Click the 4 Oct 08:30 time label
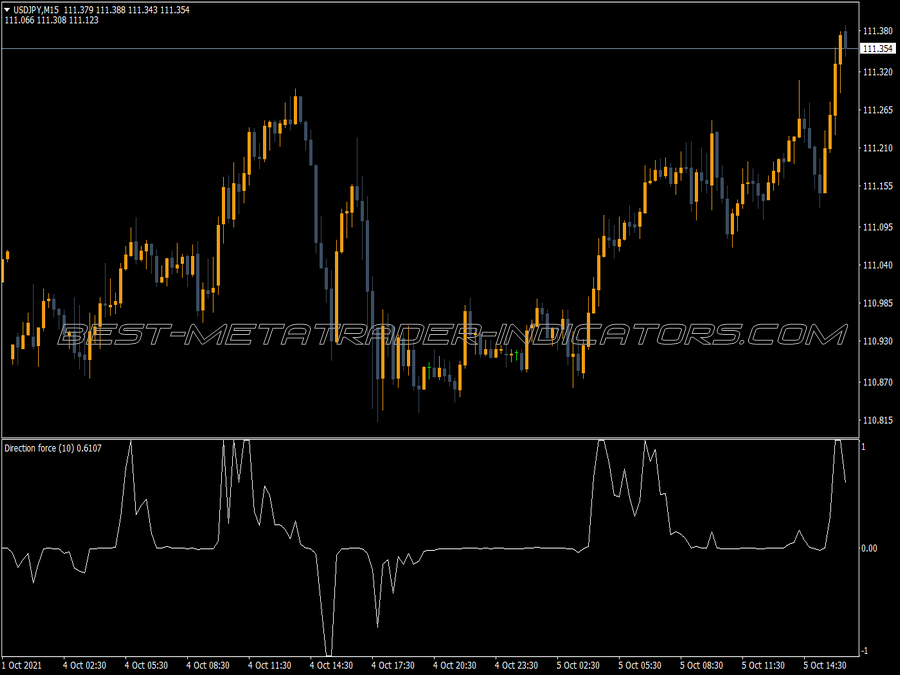900x675 pixels. coord(208,666)
